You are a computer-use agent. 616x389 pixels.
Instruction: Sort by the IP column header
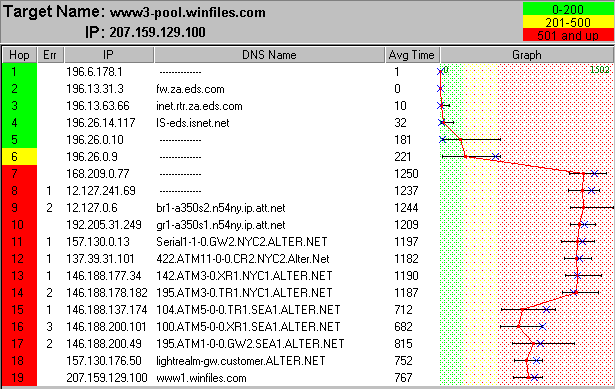[109, 55]
